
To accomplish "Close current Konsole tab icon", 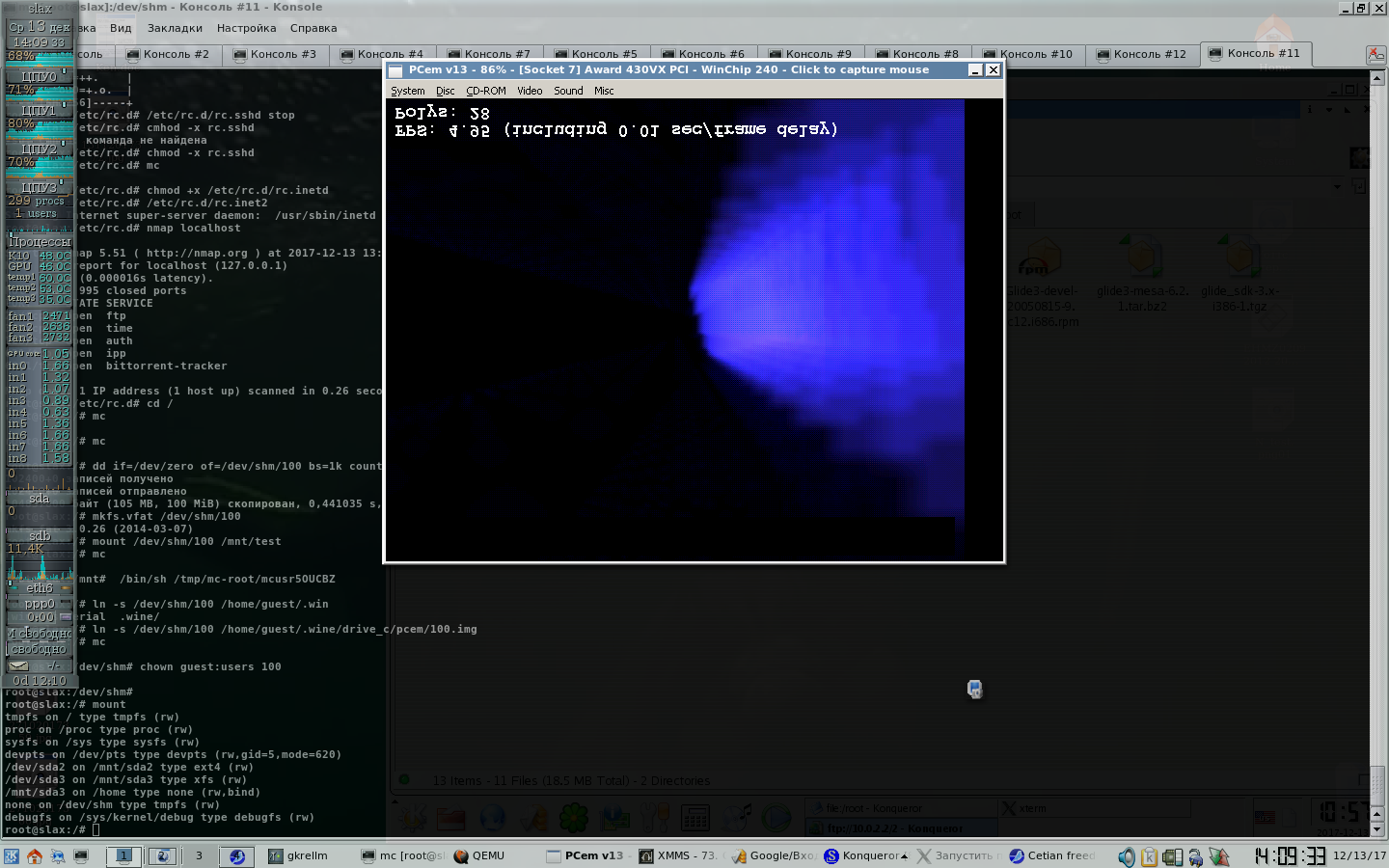I will 1376,55.
